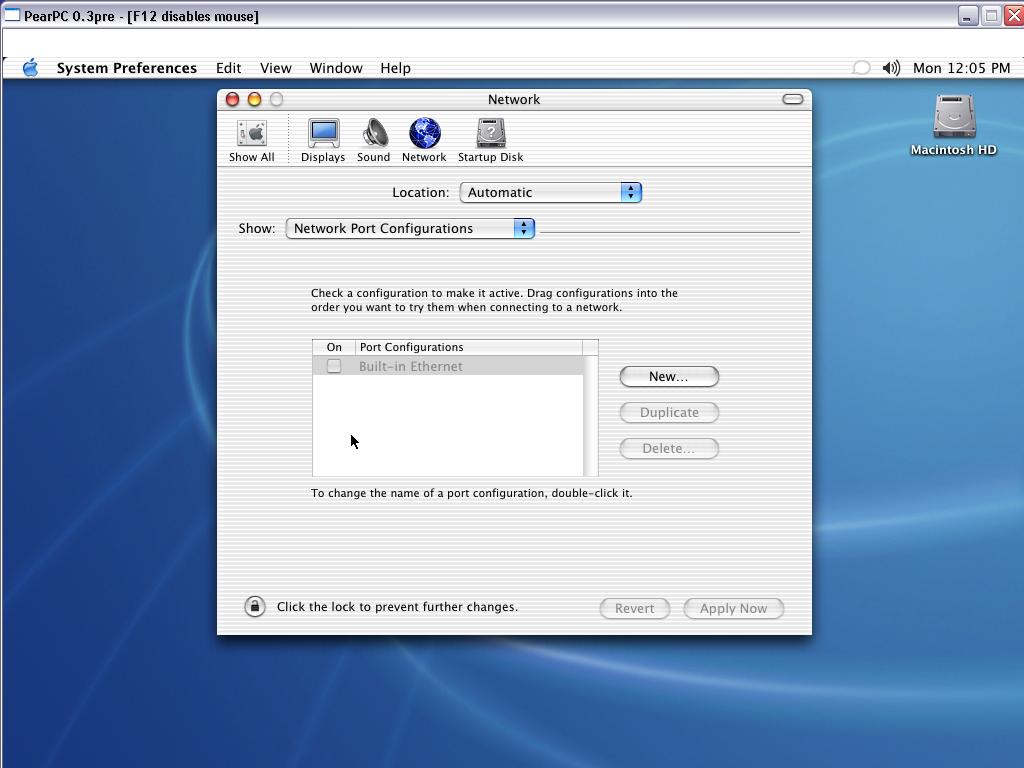The height and width of the screenshot is (768, 1024).
Task: Click the port list vertical scrollbar
Action: [x=591, y=415]
